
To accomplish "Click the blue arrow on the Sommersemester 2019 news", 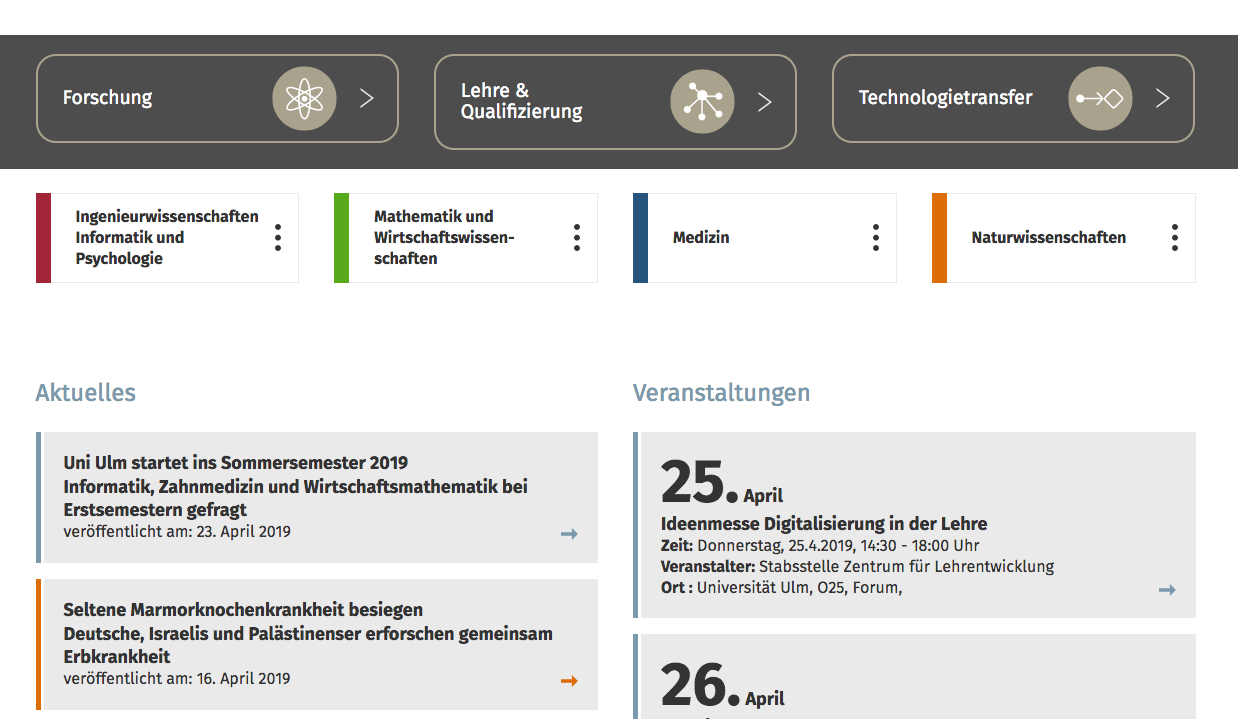I will pos(569,534).
